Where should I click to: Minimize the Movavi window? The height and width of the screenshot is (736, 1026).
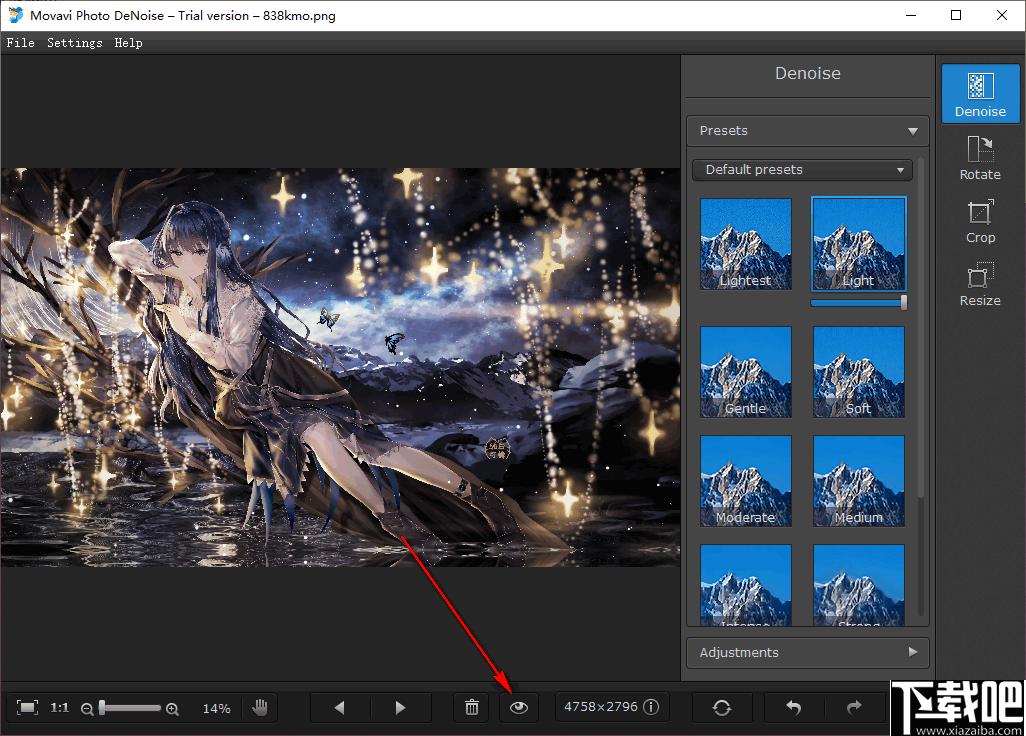coord(911,15)
